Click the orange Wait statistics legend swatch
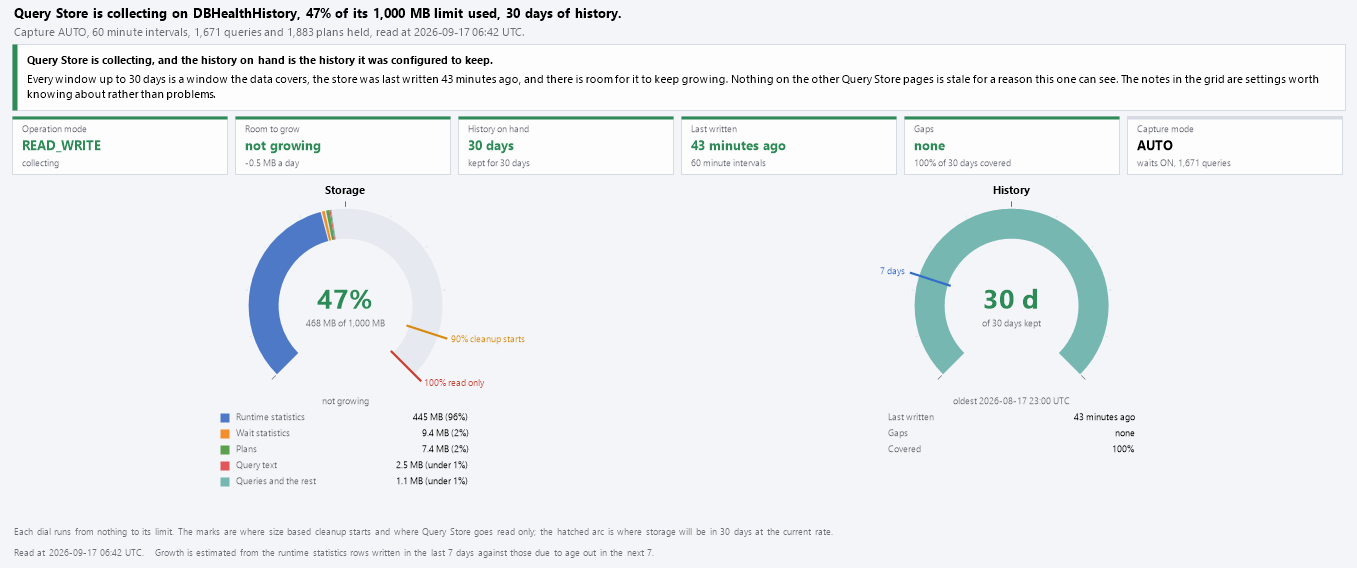The width and height of the screenshot is (1357, 568). [225, 433]
